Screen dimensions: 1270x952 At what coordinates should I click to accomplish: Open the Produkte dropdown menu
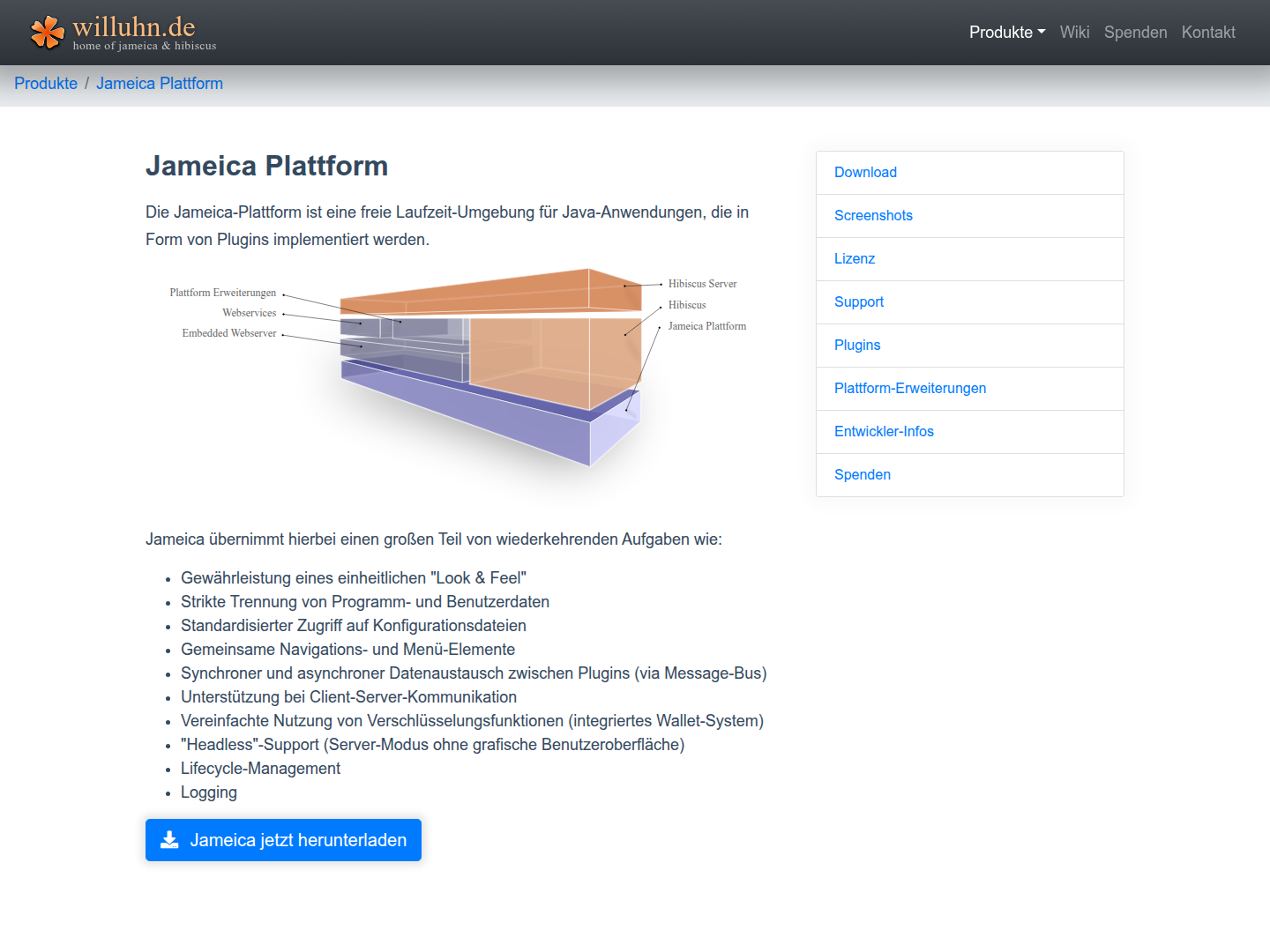[x=1007, y=33]
